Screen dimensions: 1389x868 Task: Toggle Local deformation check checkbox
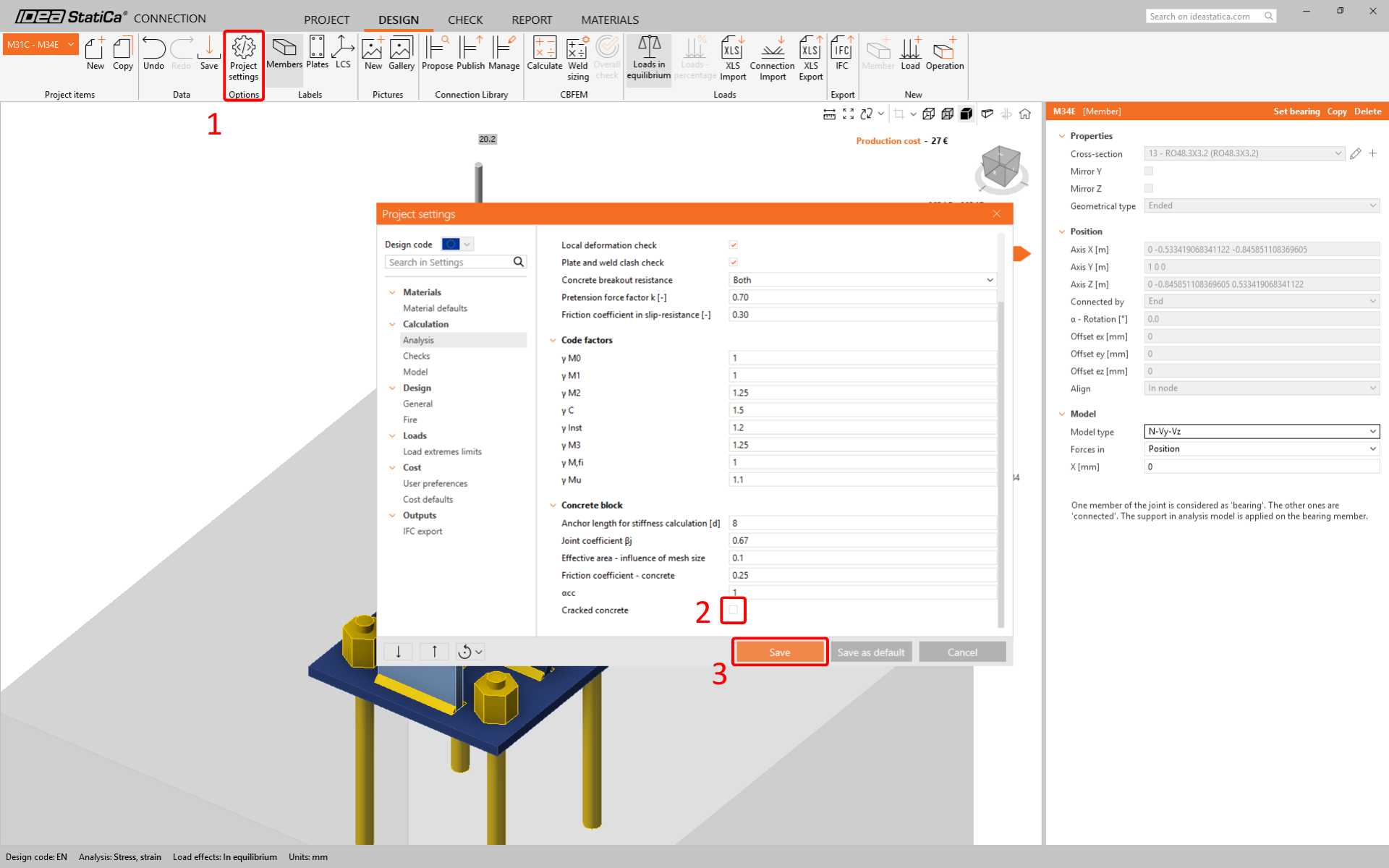733,245
